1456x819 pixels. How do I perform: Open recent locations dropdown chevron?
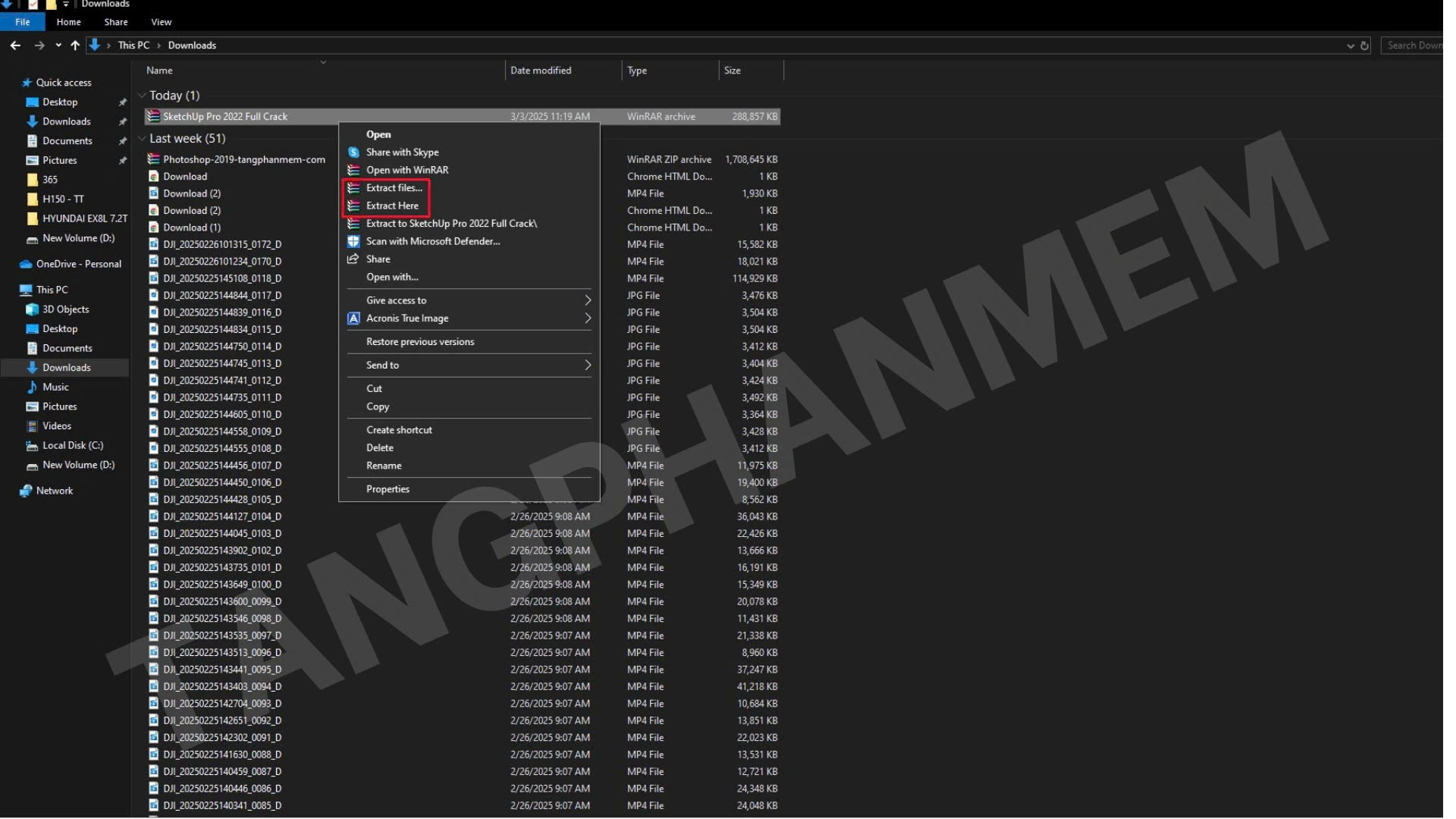tap(58, 45)
